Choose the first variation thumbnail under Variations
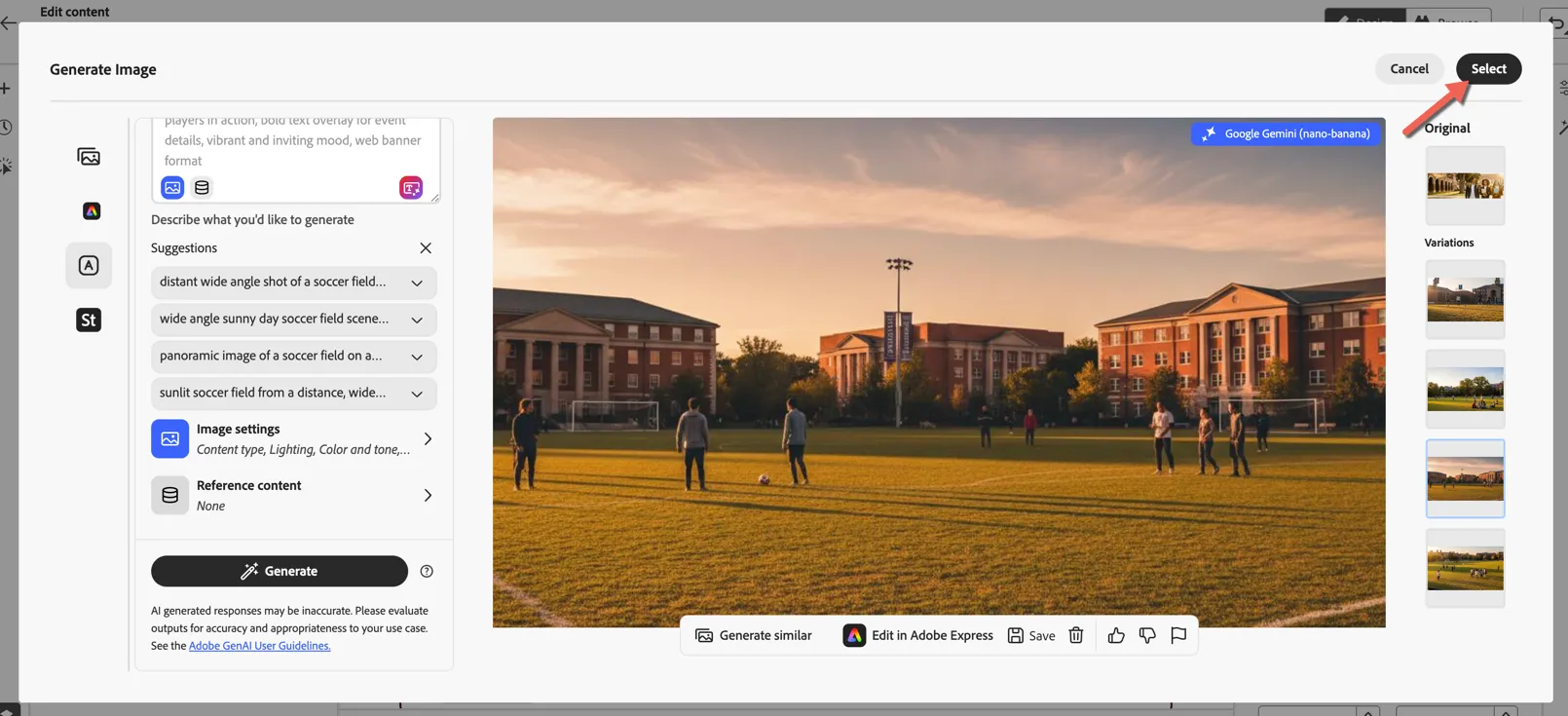 click(1465, 299)
